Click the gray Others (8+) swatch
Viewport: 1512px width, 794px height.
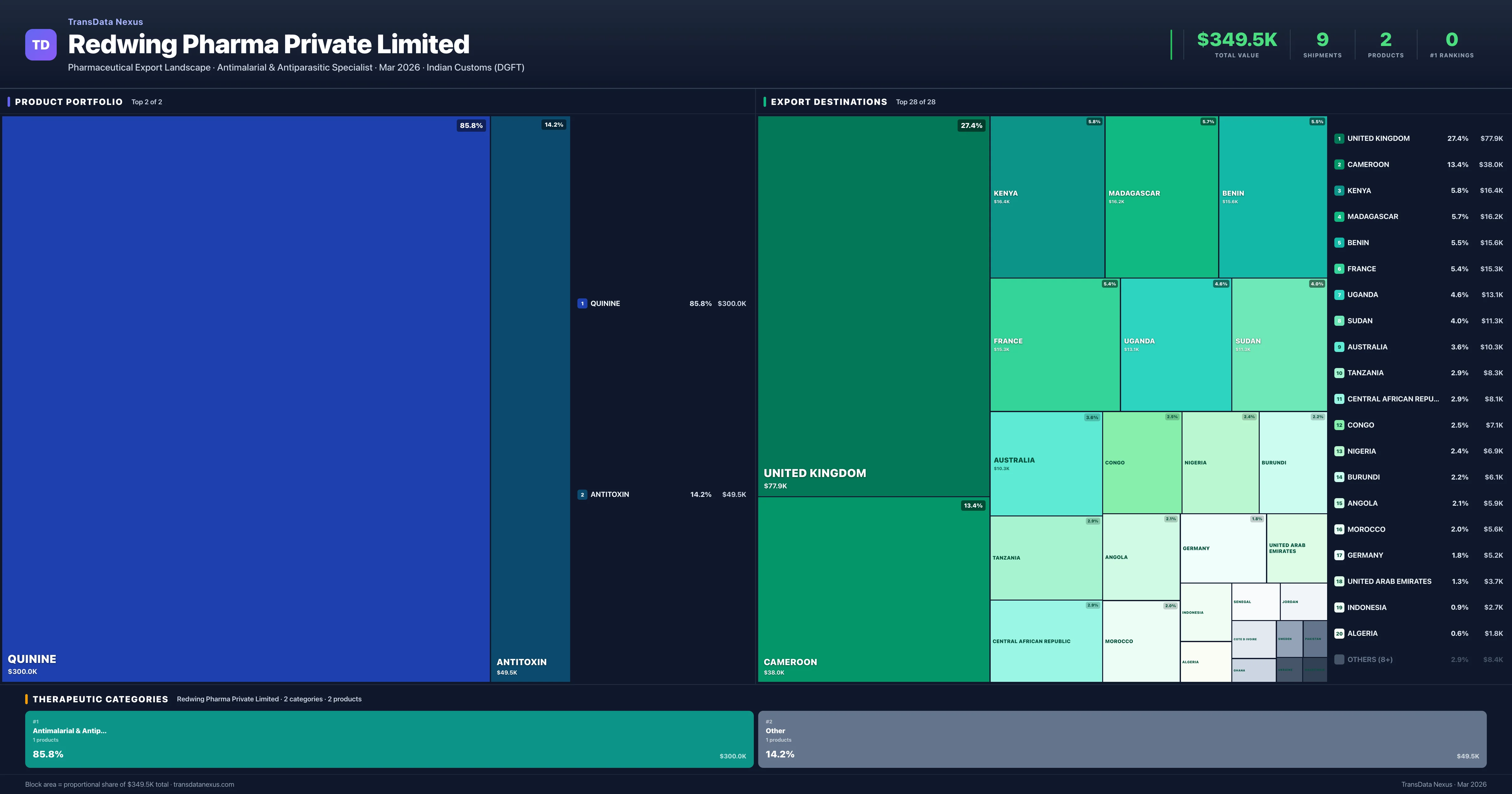[1339, 659]
